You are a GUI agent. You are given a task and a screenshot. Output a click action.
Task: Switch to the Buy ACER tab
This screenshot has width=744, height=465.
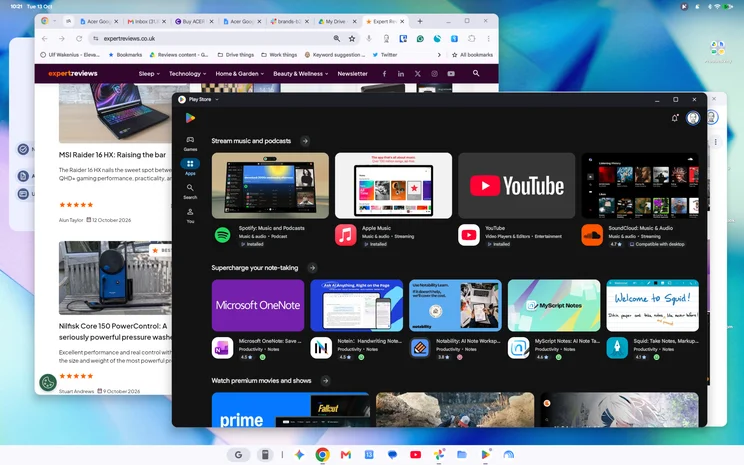194,21
